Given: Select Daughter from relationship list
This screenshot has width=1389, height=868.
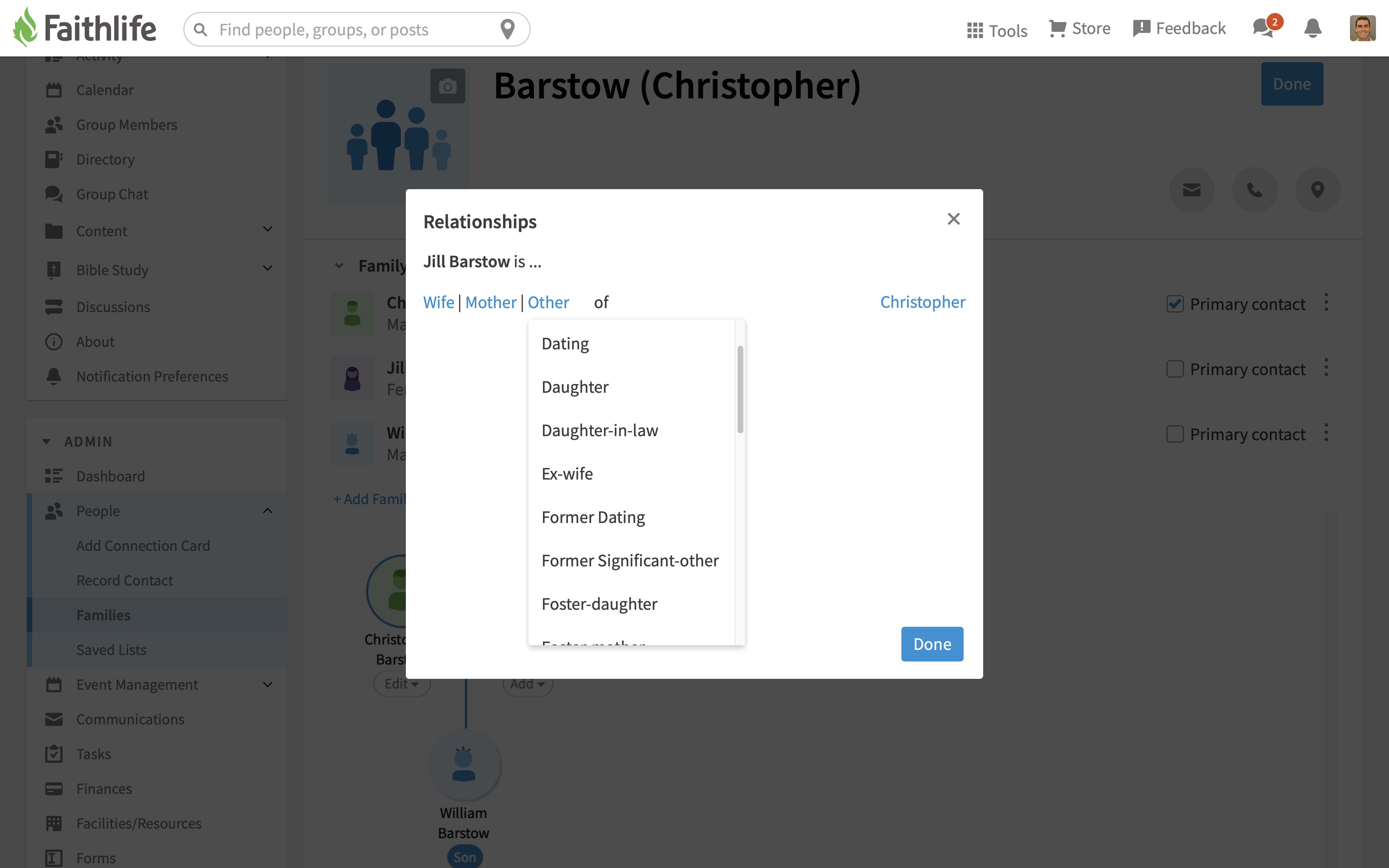Looking at the screenshot, I should pyautogui.click(x=631, y=387).
